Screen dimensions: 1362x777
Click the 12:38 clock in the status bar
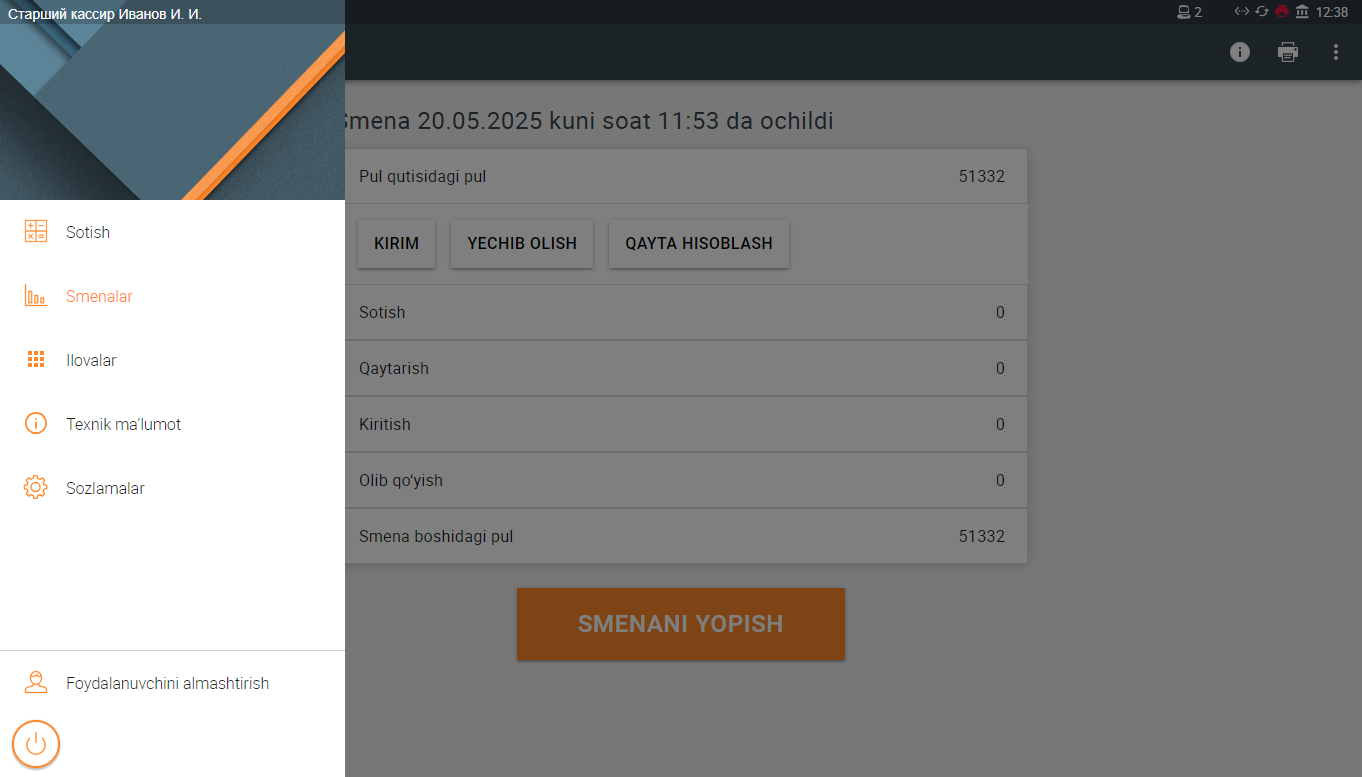1332,12
